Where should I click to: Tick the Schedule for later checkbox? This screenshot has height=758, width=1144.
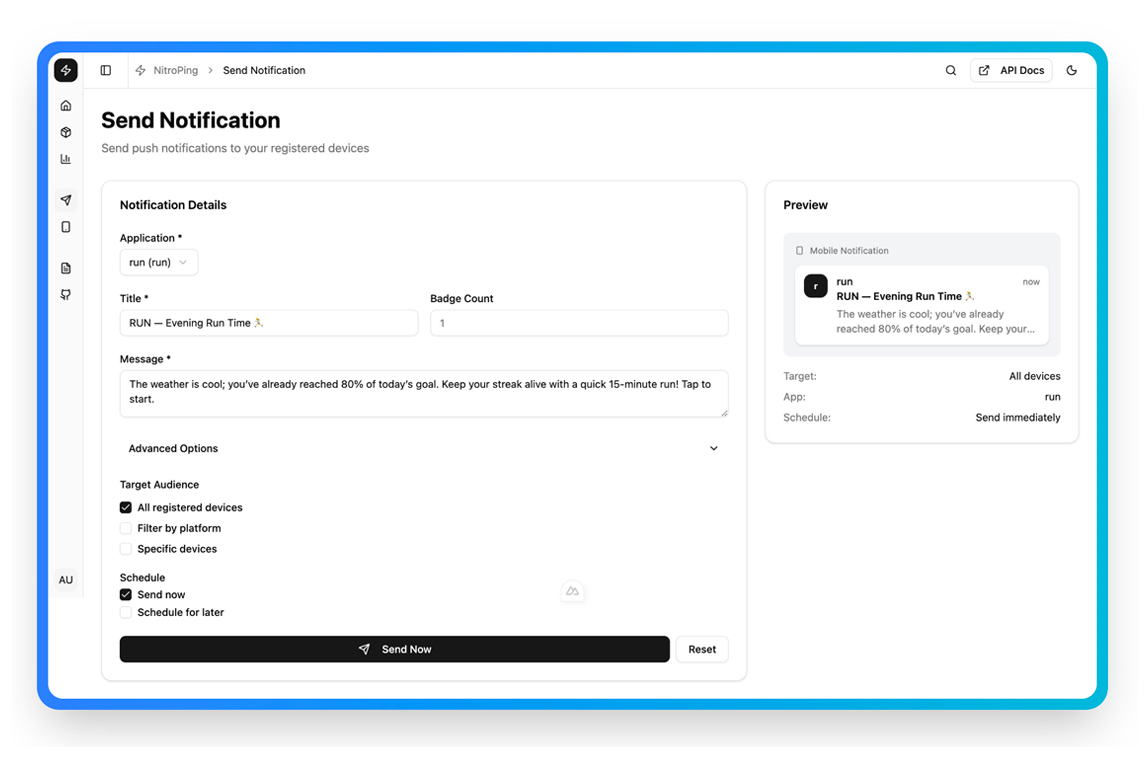(126, 612)
